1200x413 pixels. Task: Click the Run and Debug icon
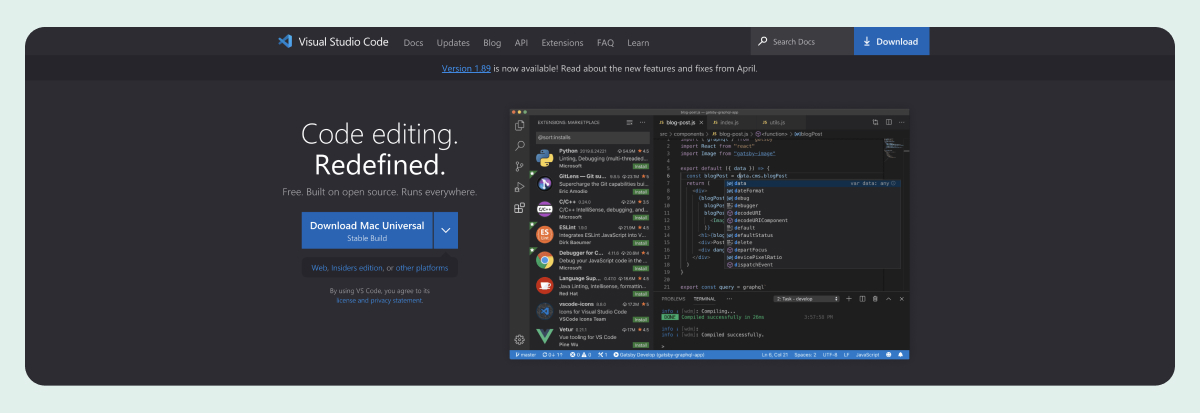pos(519,187)
